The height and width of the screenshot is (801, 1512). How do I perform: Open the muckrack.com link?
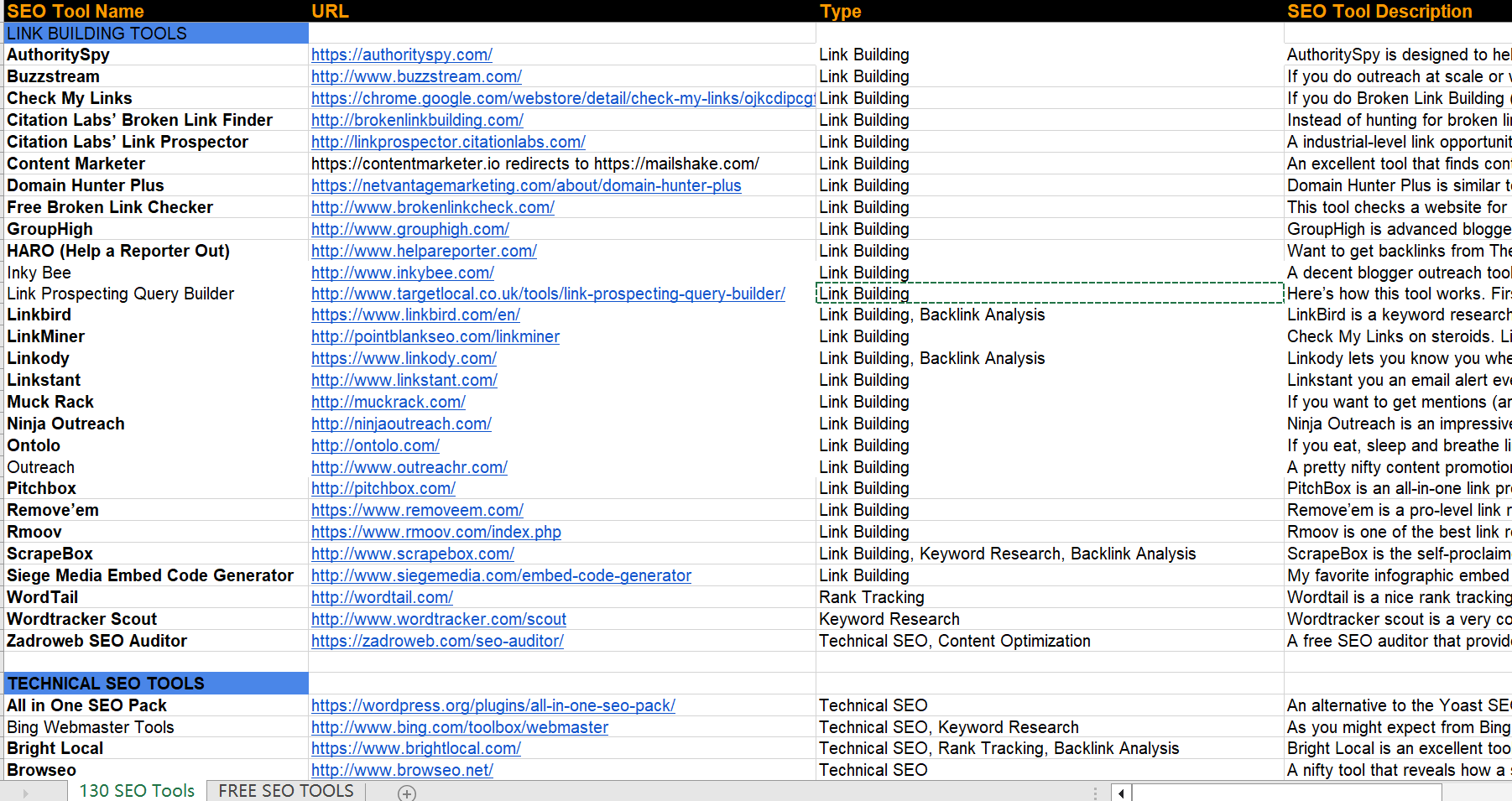[388, 402]
